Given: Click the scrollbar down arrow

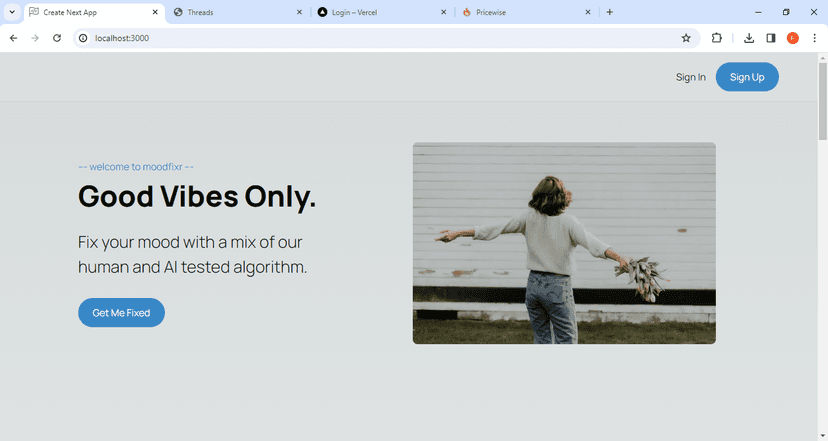Looking at the screenshot, I should (x=823, y=436).
